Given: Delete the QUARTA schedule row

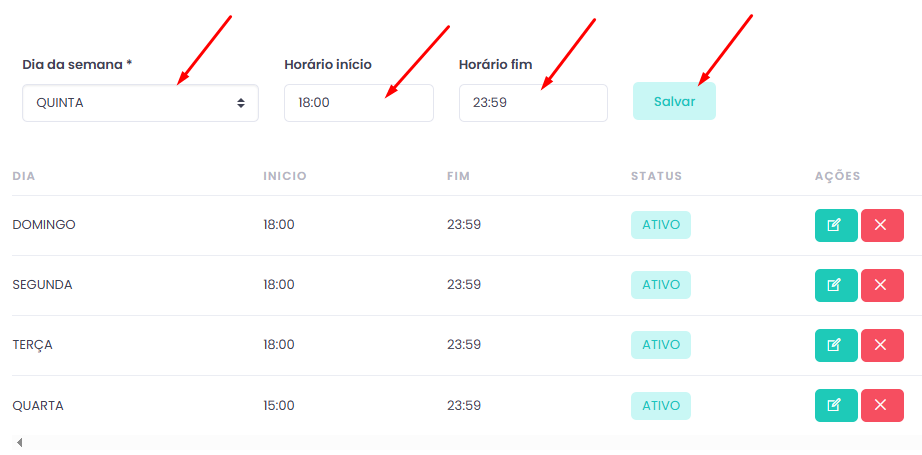Looking at the screenshot, I should click(x=881, y=405).
